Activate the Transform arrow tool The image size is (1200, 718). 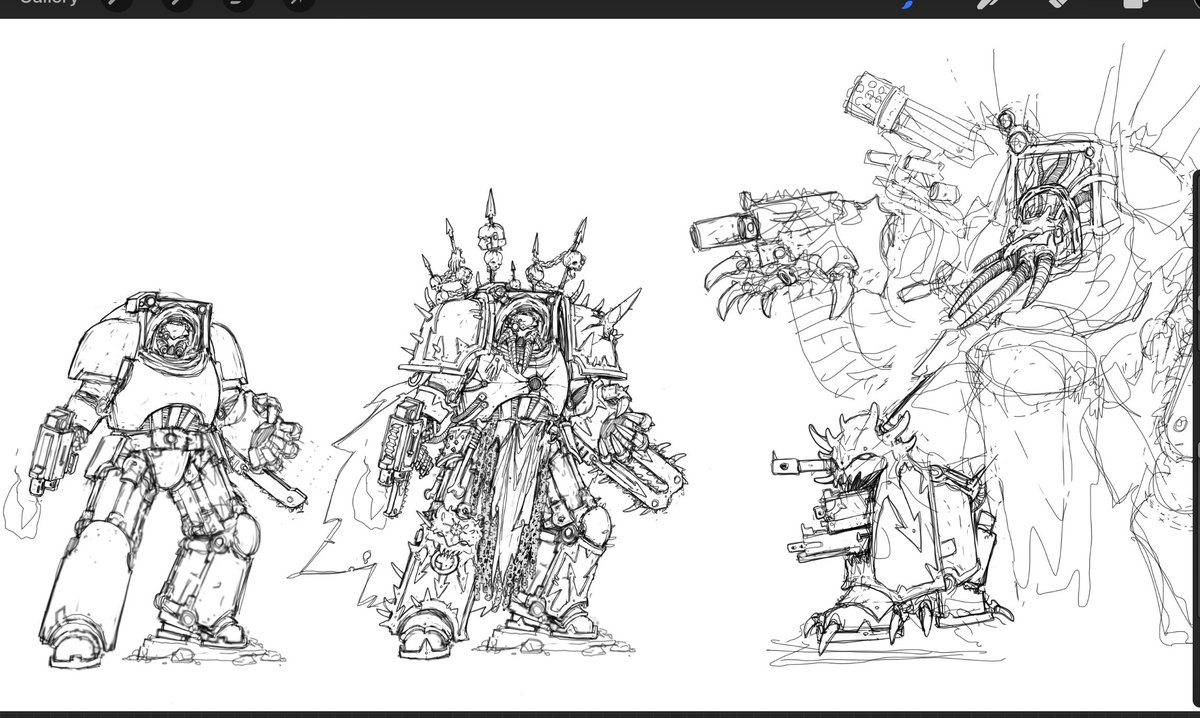pyautogui.click(x=298, y=3)
